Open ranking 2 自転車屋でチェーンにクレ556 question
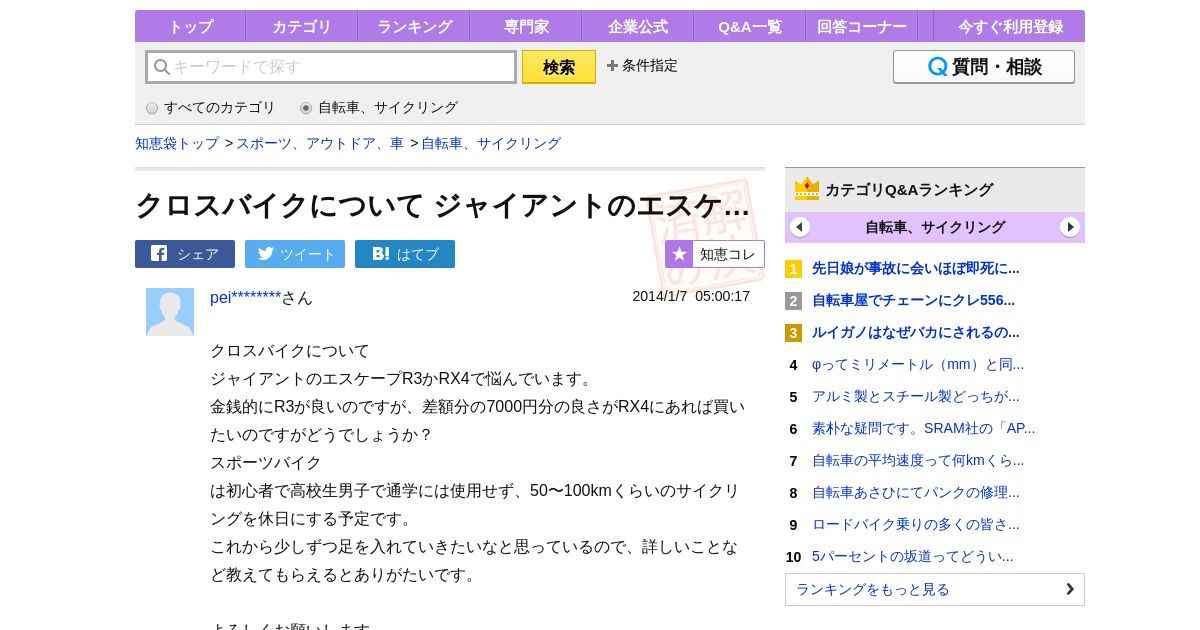The image size is (1200, 630). pyautogui.click(x=913, y=300)
